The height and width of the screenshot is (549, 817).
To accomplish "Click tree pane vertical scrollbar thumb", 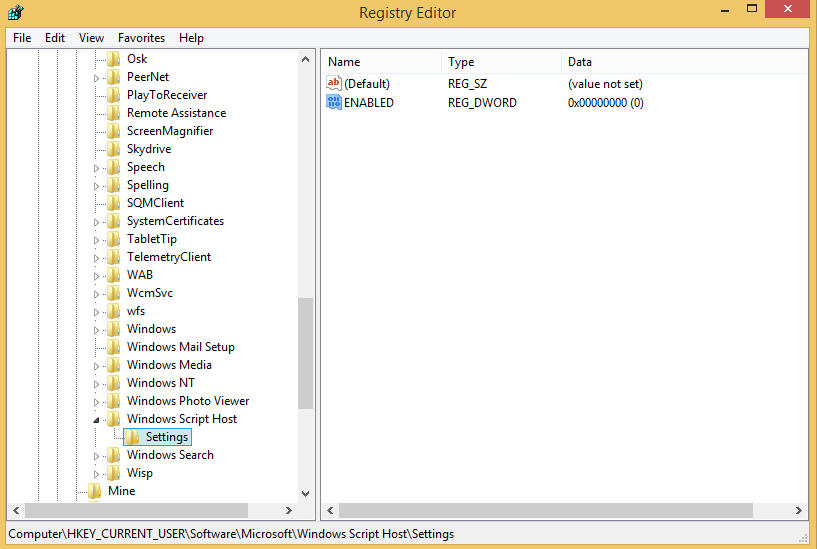I will [x=306, y=353].
